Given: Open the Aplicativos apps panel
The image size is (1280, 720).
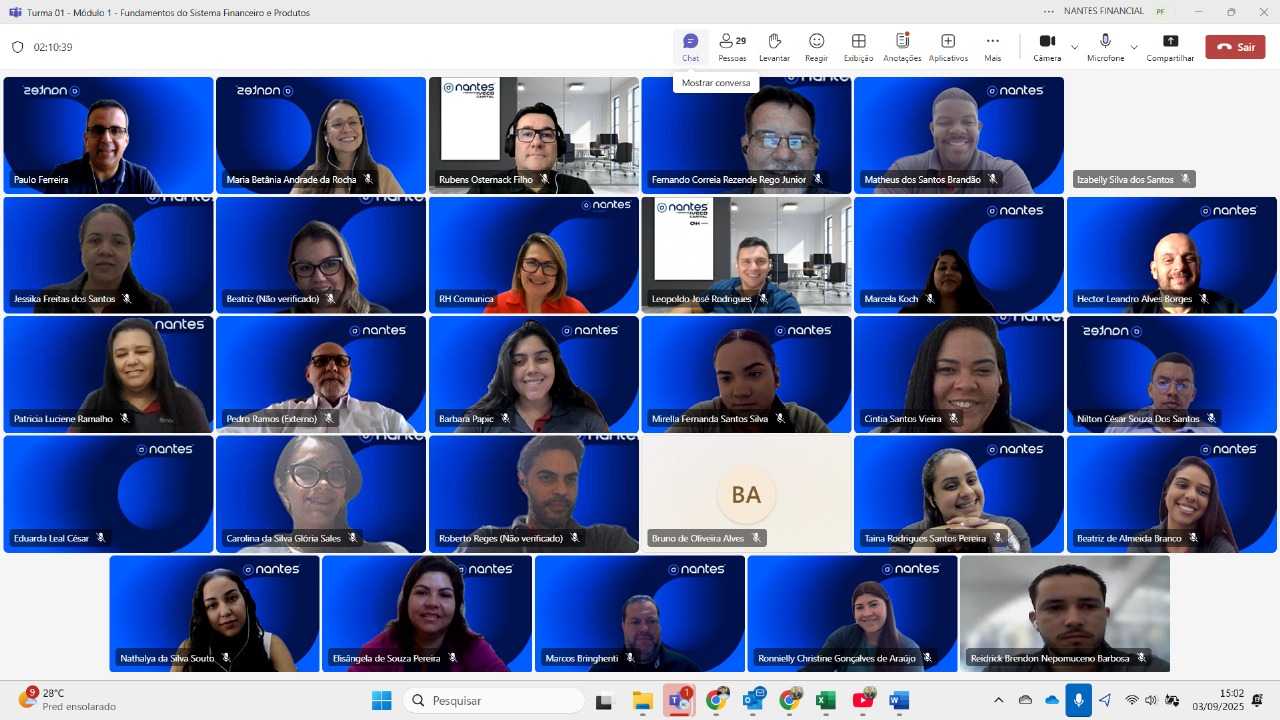Looking at the screenshot, I should (x=948, y=46).
